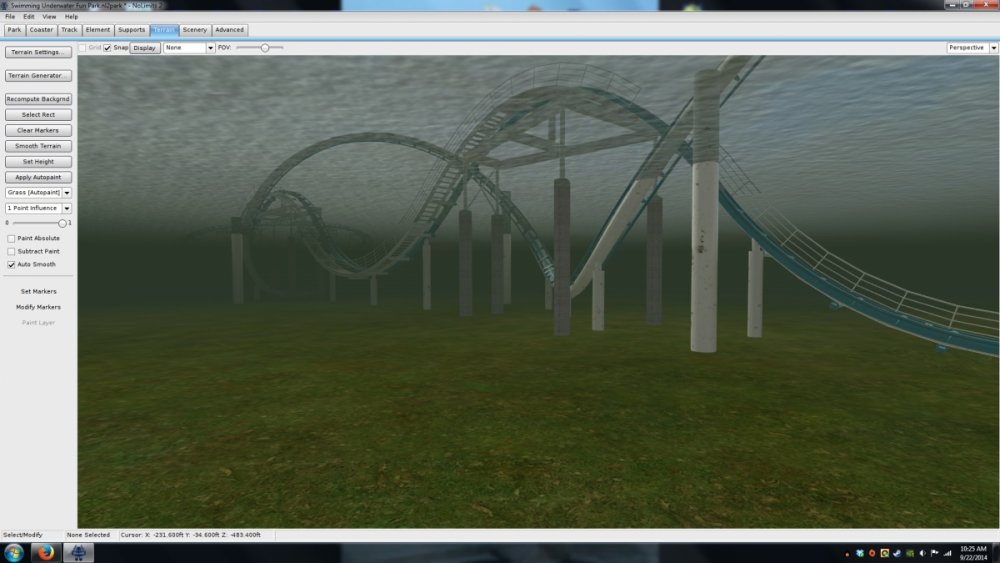Click the Terrain Generator button
The image size is (1000, 563).
pyautogui.click(x=38, y=76)
